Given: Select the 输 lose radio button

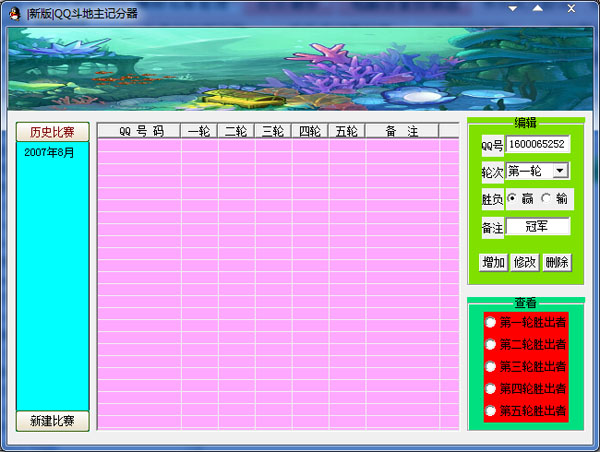Looking at the screenshot, I should pos(547,198).
